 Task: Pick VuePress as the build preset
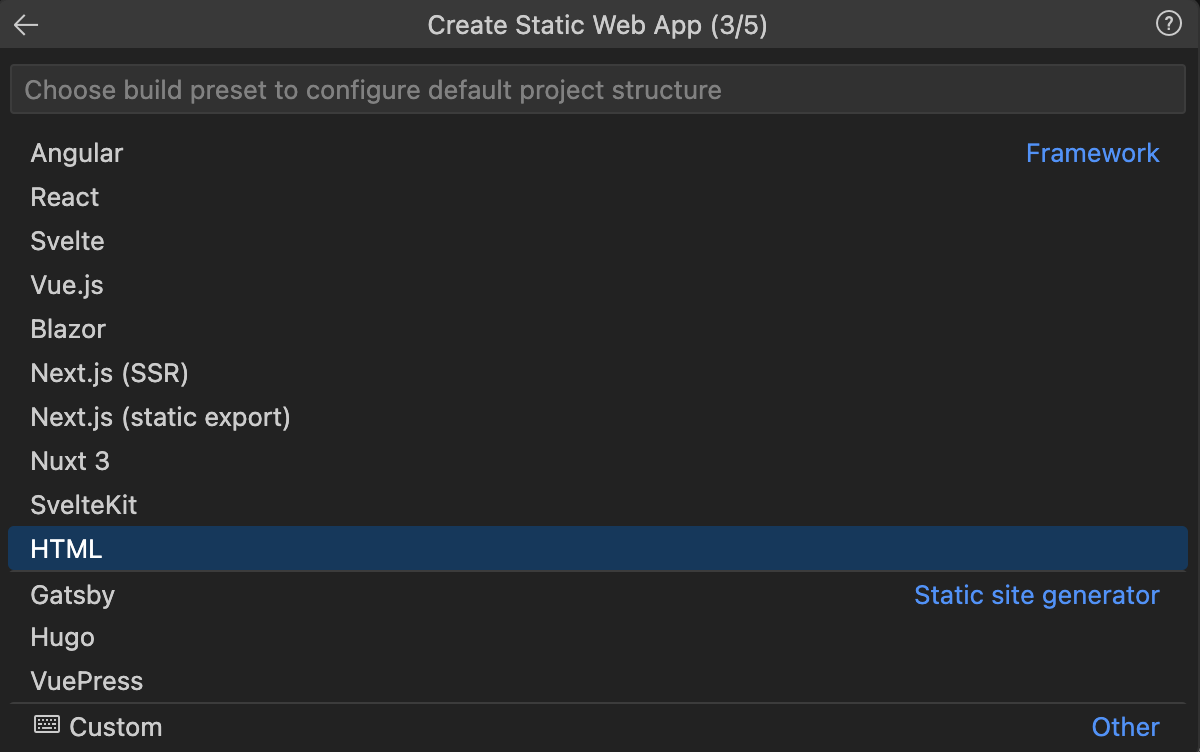tap(86, 681)
